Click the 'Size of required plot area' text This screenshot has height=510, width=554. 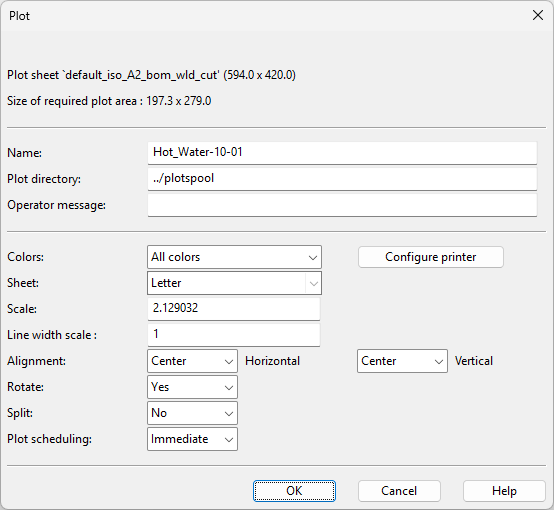109,101
